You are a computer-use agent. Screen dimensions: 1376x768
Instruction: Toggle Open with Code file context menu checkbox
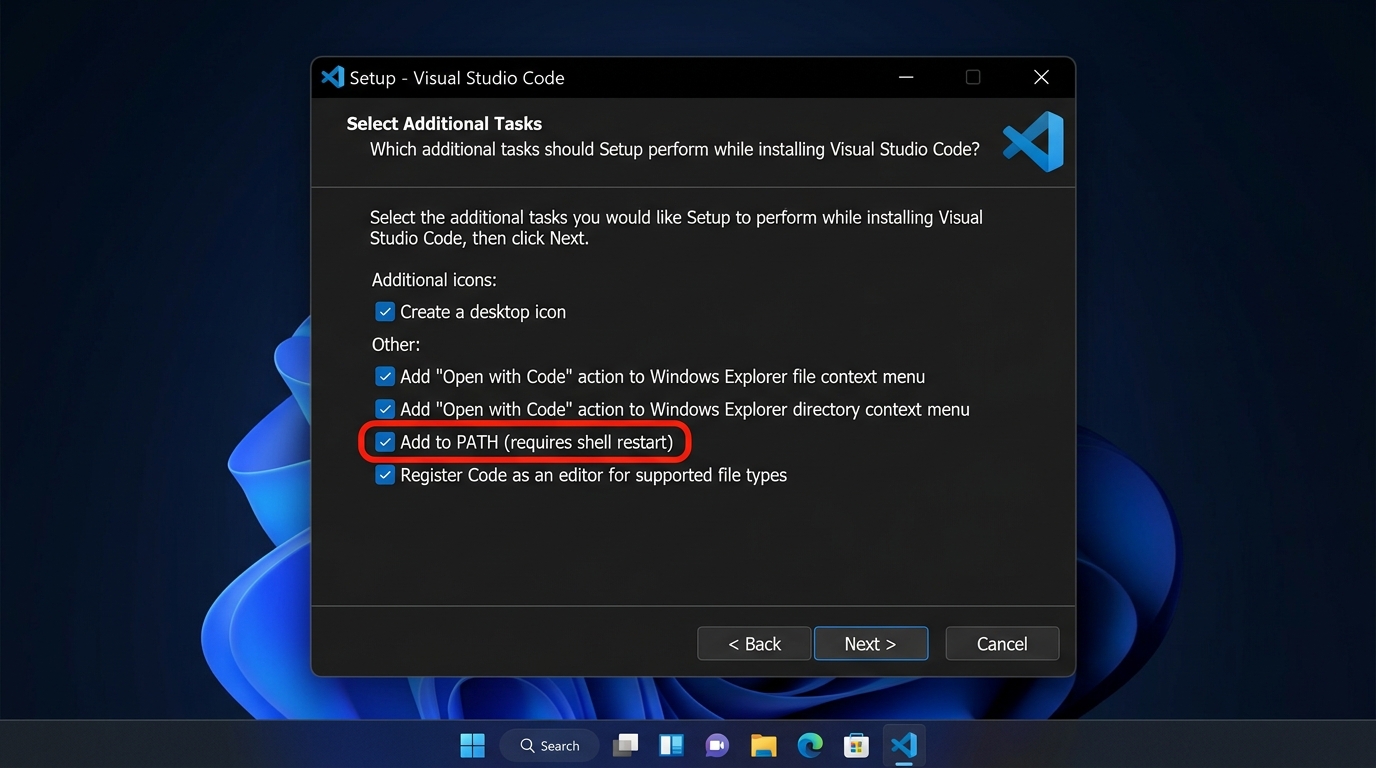click(x=385, y=377)
